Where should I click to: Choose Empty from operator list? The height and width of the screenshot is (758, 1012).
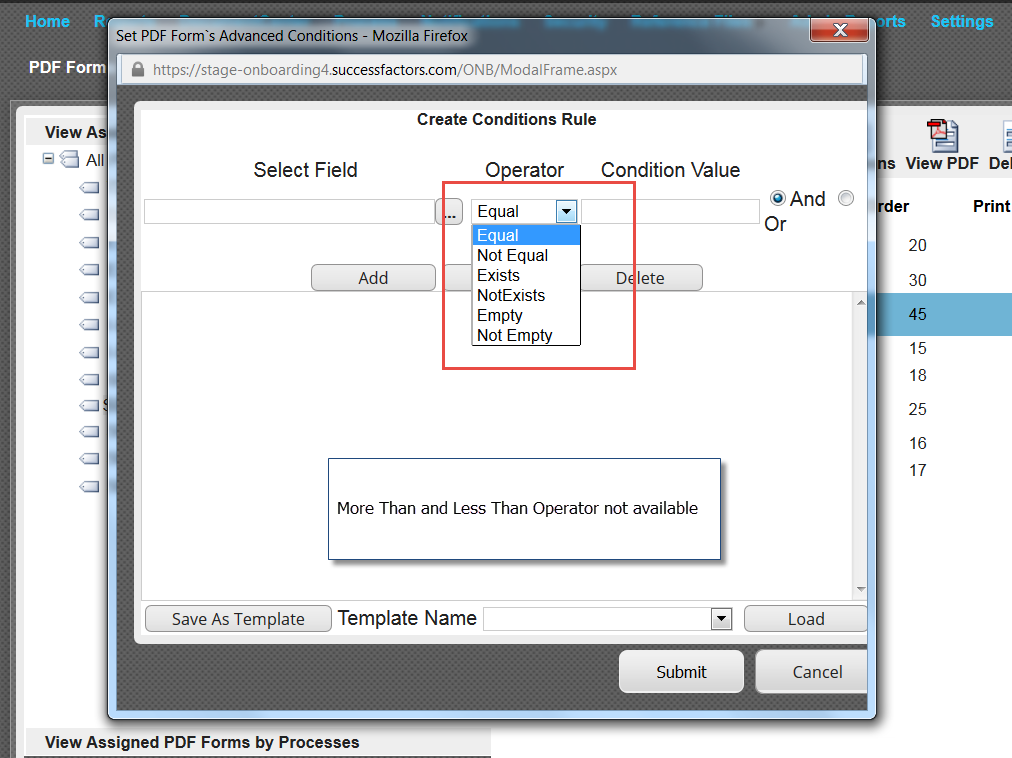click(526, 316)
